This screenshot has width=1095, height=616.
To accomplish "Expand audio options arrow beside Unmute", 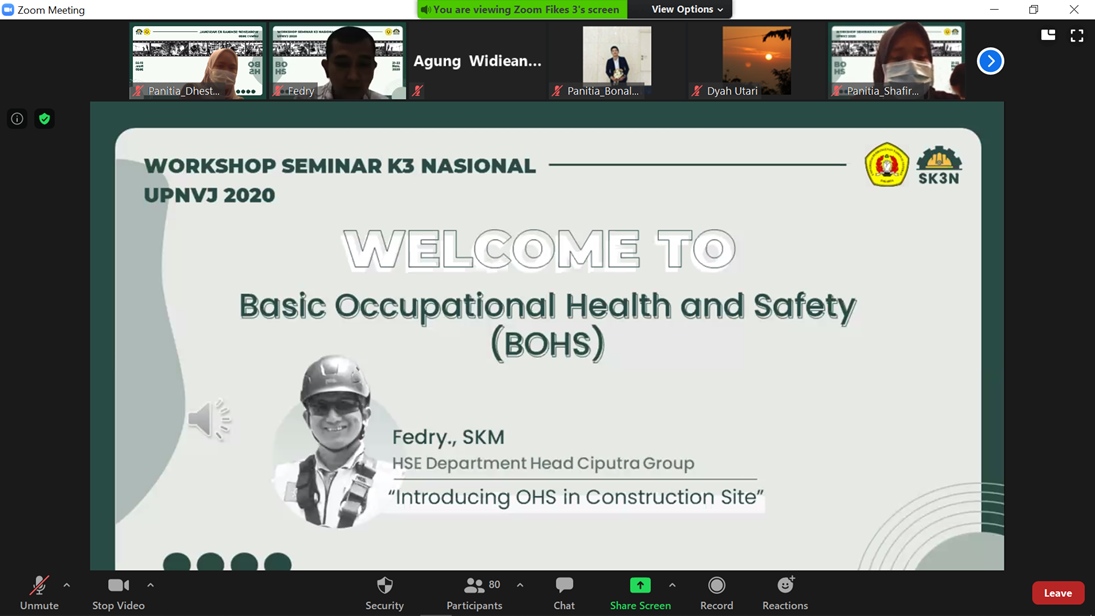I will tap(67, 585).
